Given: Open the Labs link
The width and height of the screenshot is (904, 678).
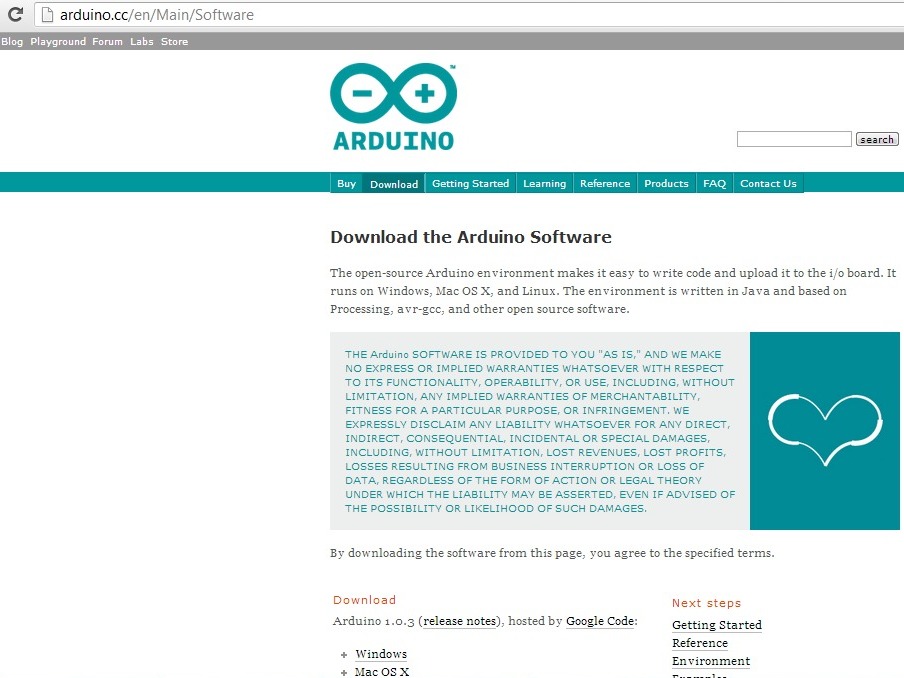Looking at the screenshot, I should tap(142, 42).
